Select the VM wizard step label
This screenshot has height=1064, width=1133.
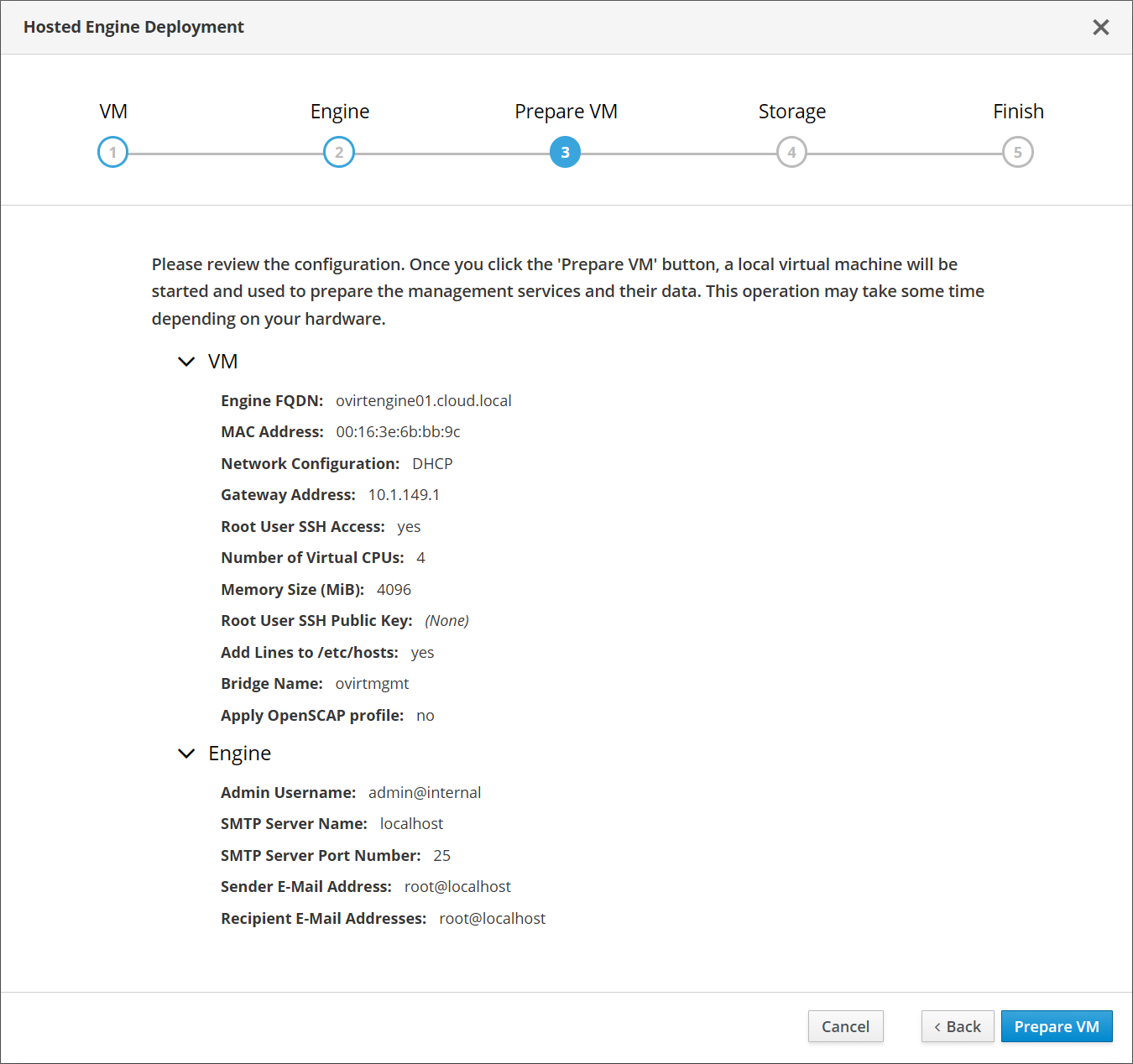pos(113,112)
